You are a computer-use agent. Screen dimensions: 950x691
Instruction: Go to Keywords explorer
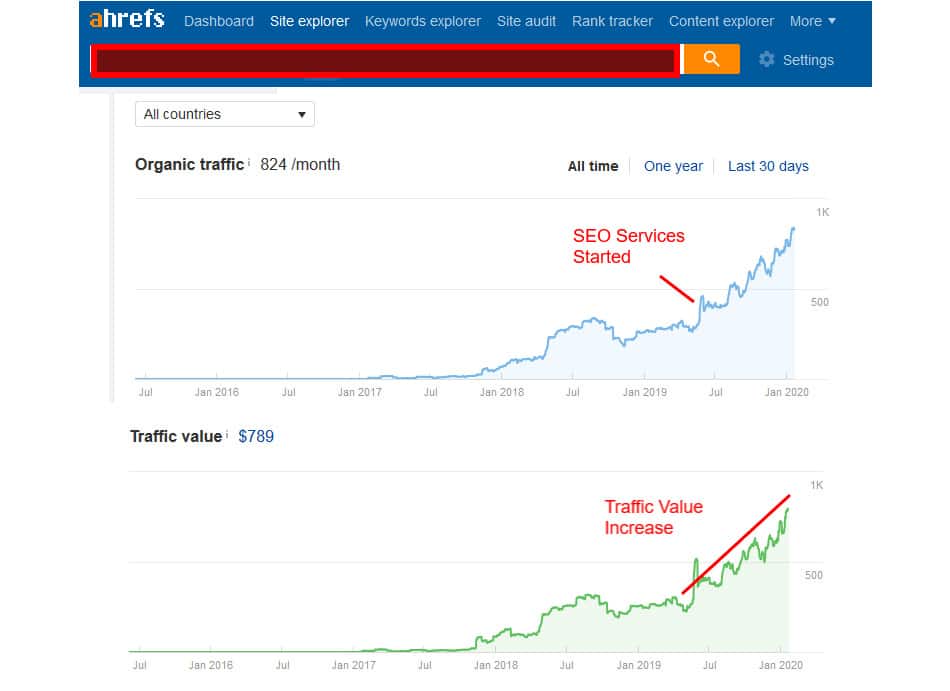pos(422,21)
